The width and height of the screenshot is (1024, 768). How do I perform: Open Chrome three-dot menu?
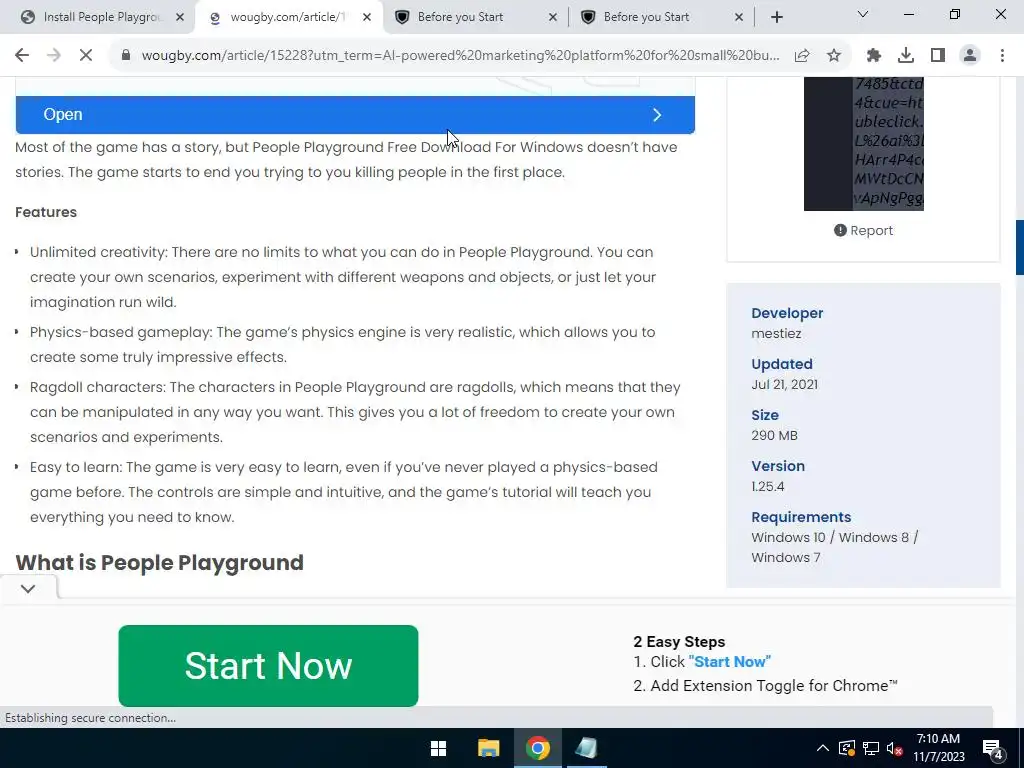click(x=1002, y=56)
